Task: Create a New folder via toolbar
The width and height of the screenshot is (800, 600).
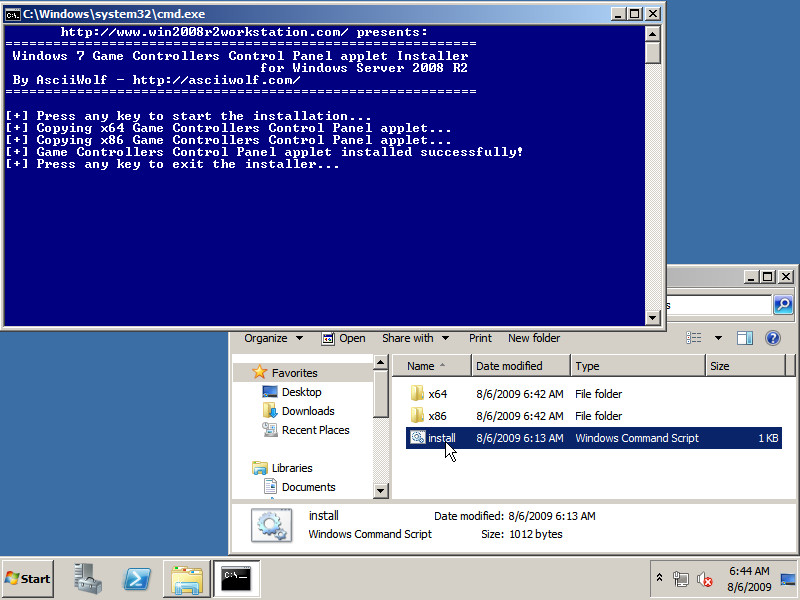Action: 534,338
